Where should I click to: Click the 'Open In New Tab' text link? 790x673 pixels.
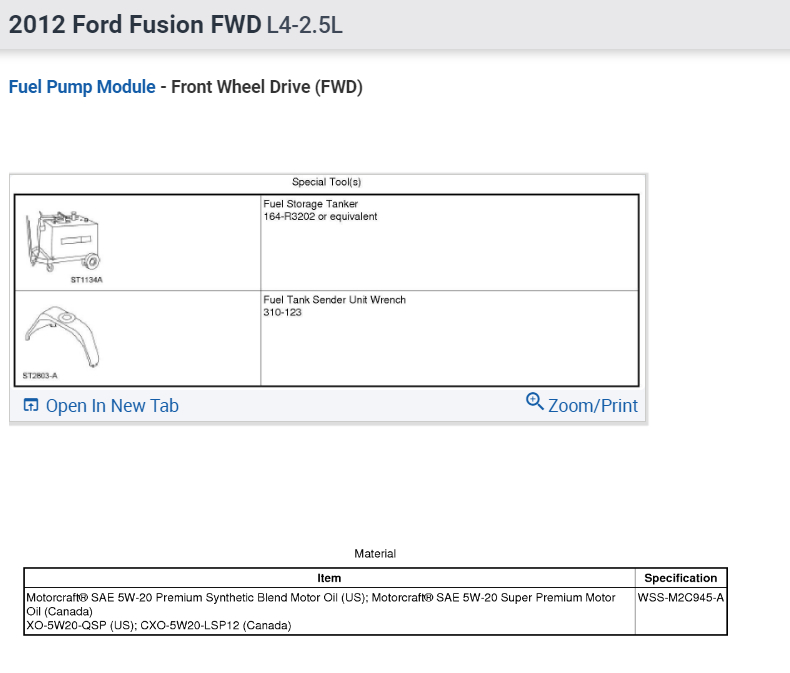point(112,405)
